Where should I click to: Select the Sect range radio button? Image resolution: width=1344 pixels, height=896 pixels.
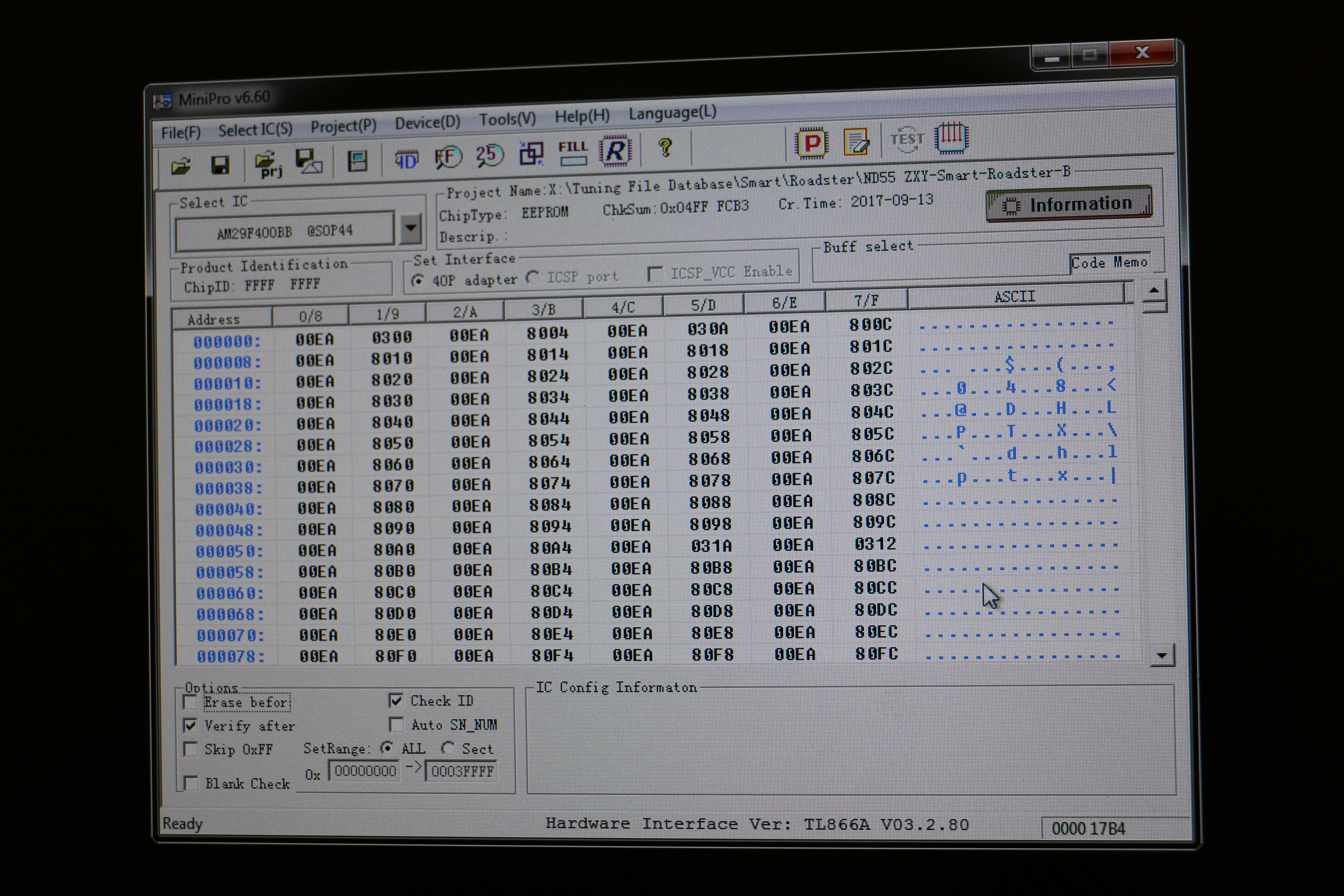pos(448,748)
